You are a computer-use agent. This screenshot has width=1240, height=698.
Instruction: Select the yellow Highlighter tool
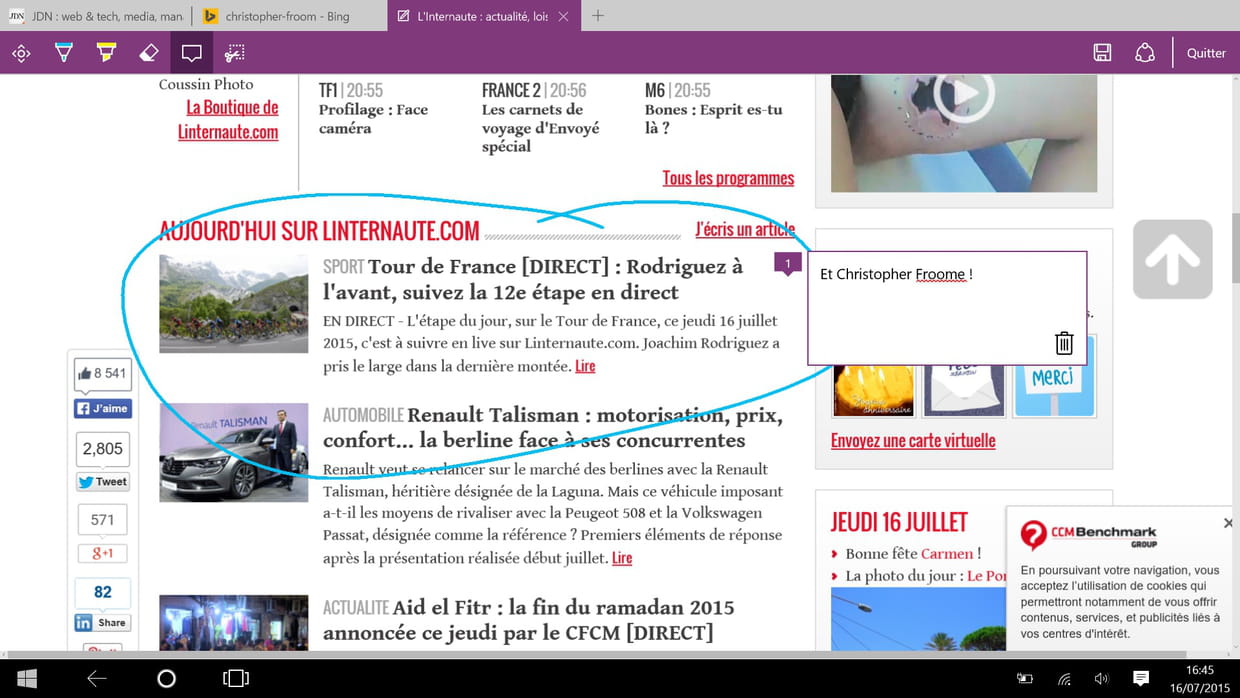click(106, 53)
